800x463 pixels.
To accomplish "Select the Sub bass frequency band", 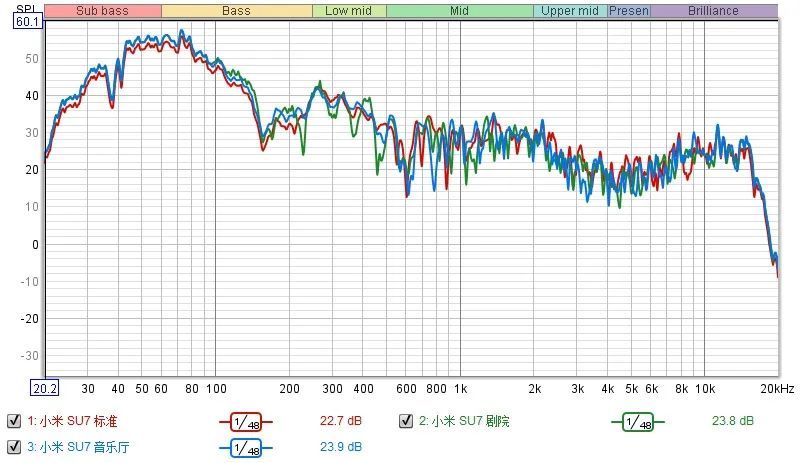I will (103, 11).
